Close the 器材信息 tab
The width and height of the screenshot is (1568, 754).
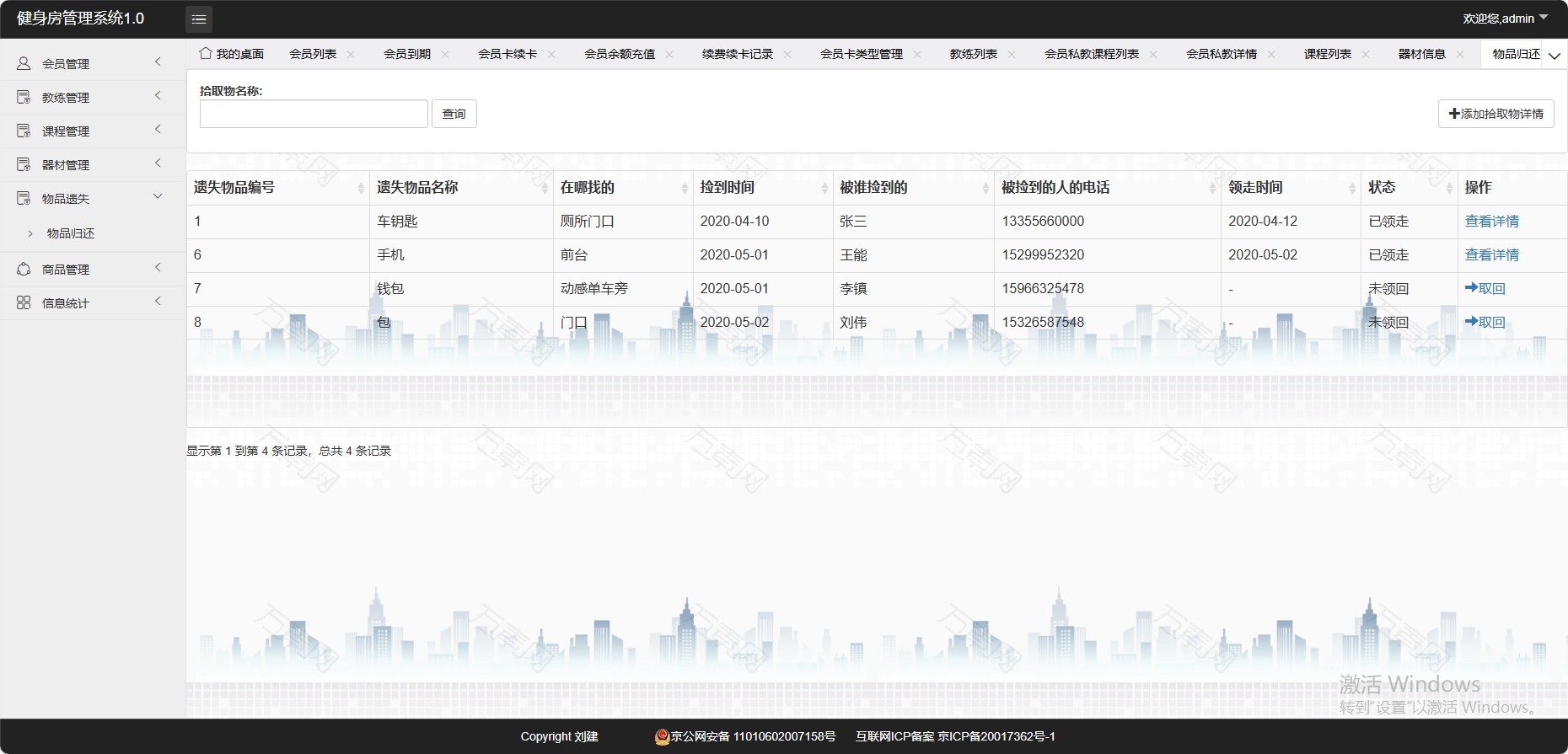point(1460,54)
